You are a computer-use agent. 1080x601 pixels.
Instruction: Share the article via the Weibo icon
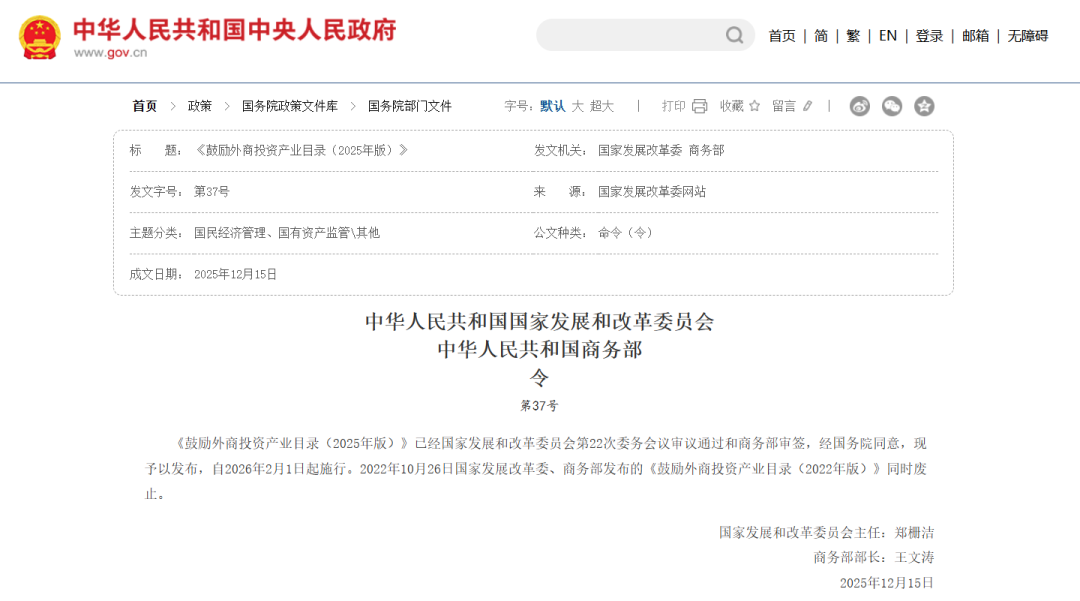859,105
